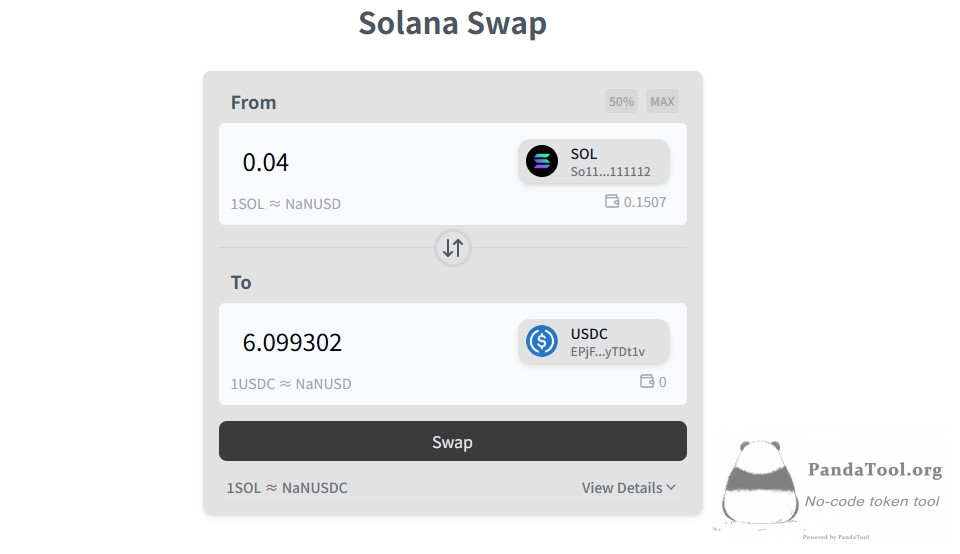The height and width of the screenshot is (554, 960).
Task: Click the 0.1507 SOL wallet balance
Action: 645,202
